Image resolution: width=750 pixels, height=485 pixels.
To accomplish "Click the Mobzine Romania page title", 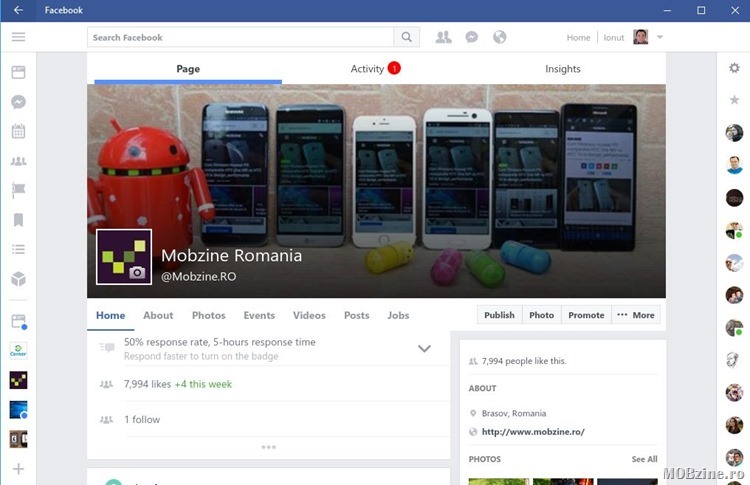I will pyautogui.click(x=232, y=255).
